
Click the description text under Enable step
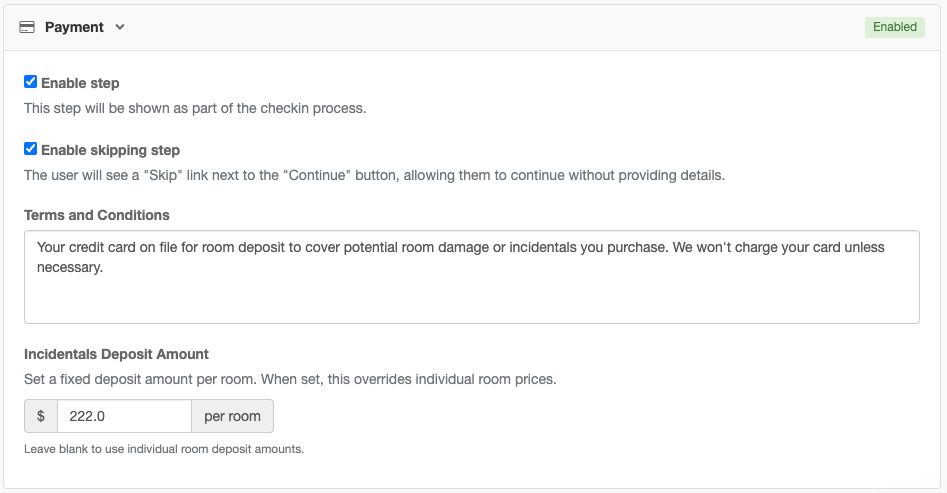[195, 108]
